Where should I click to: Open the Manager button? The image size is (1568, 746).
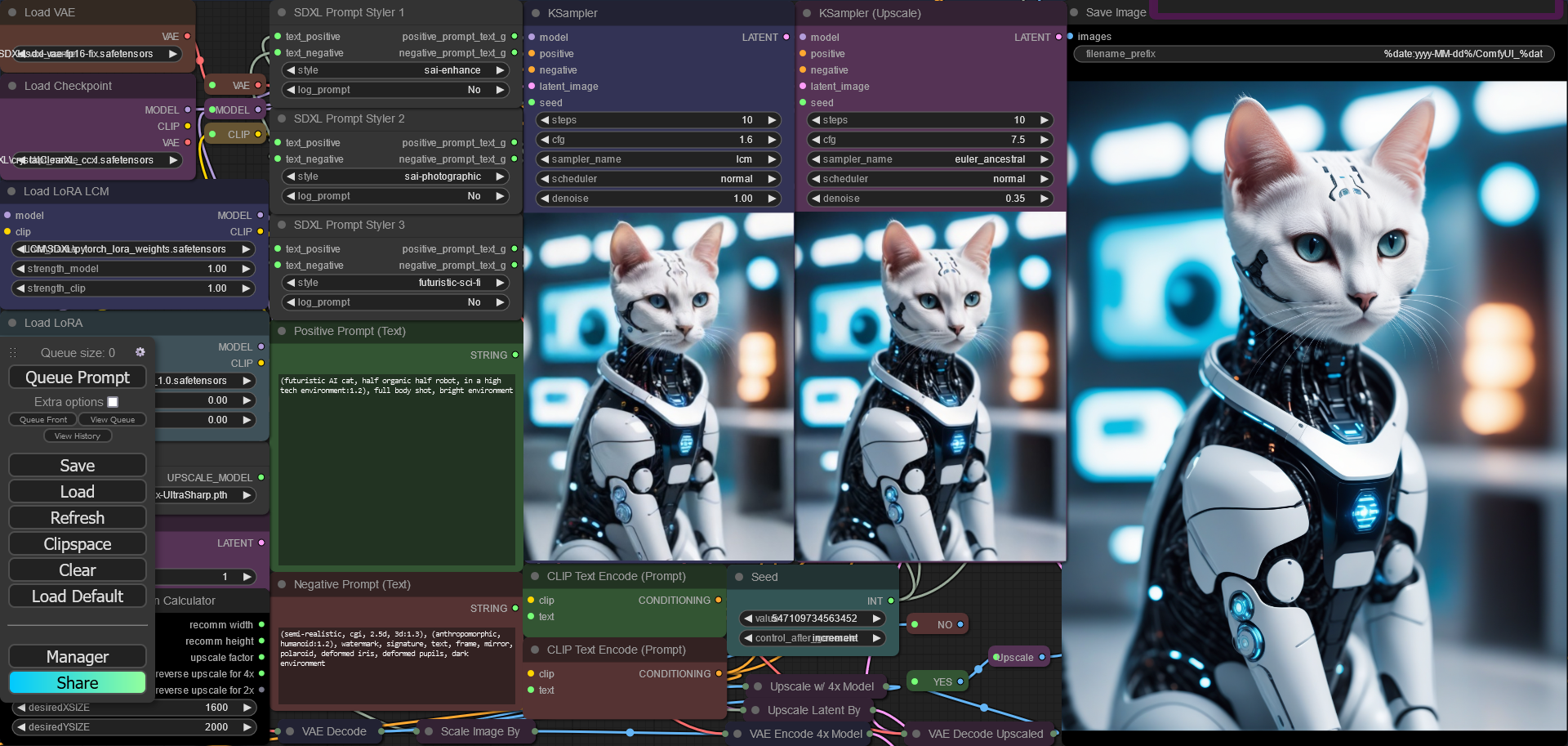[78, 657]
